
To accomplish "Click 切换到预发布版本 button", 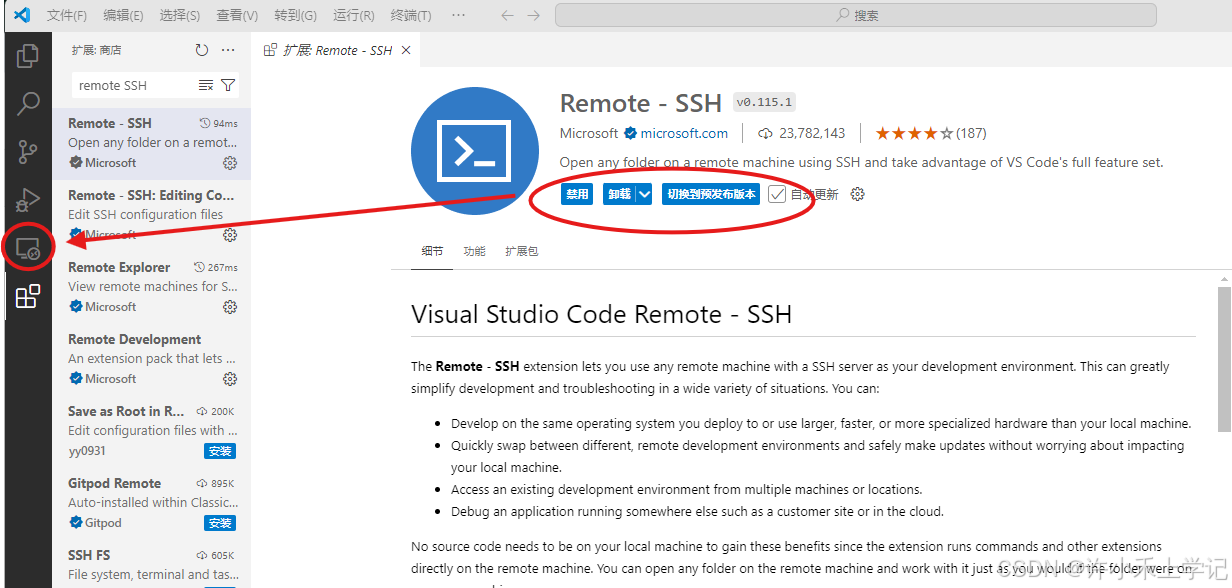I will (x=711, y=194).
